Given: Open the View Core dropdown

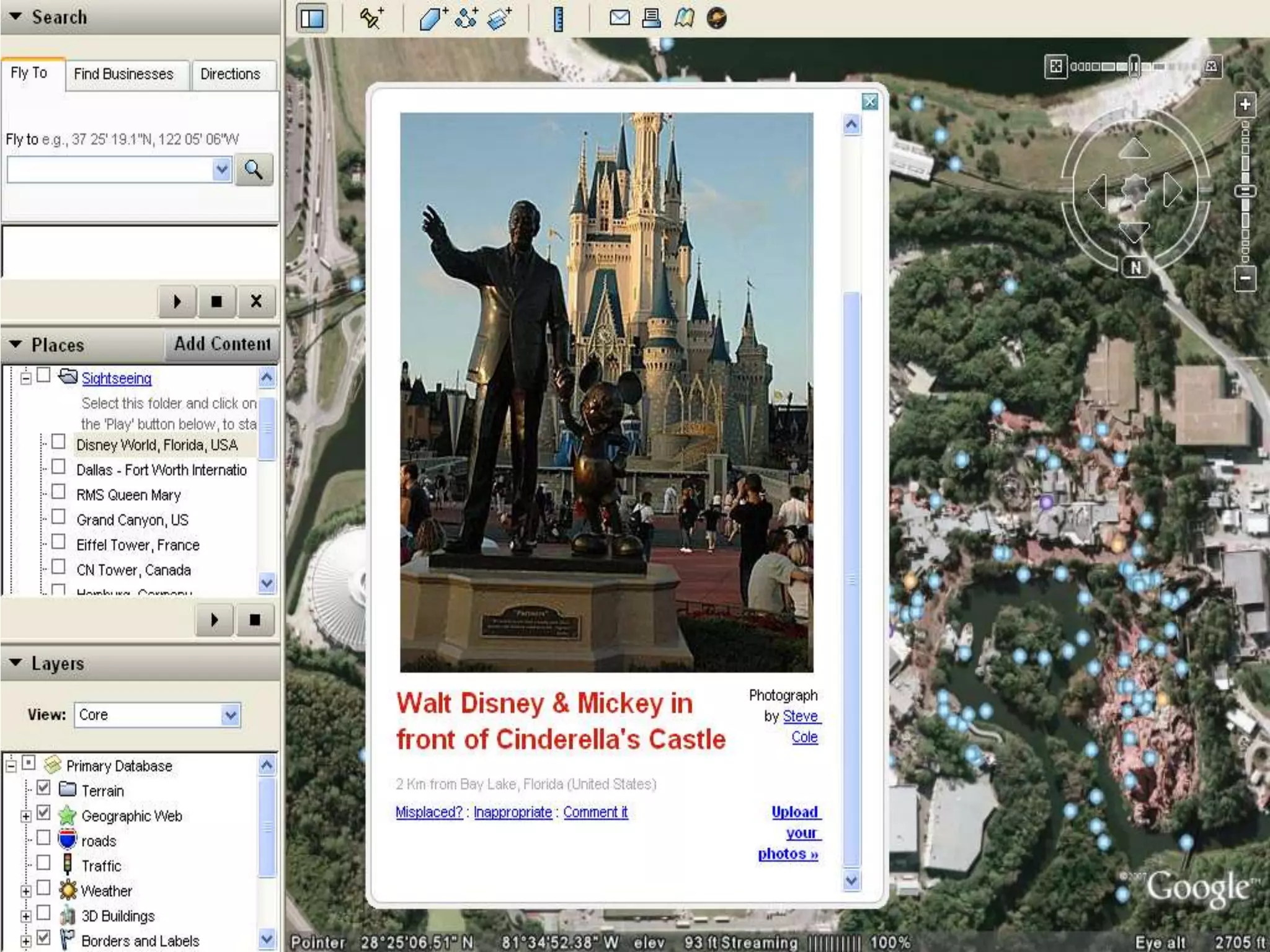Looking at the screenshot, I should (230, 715).
